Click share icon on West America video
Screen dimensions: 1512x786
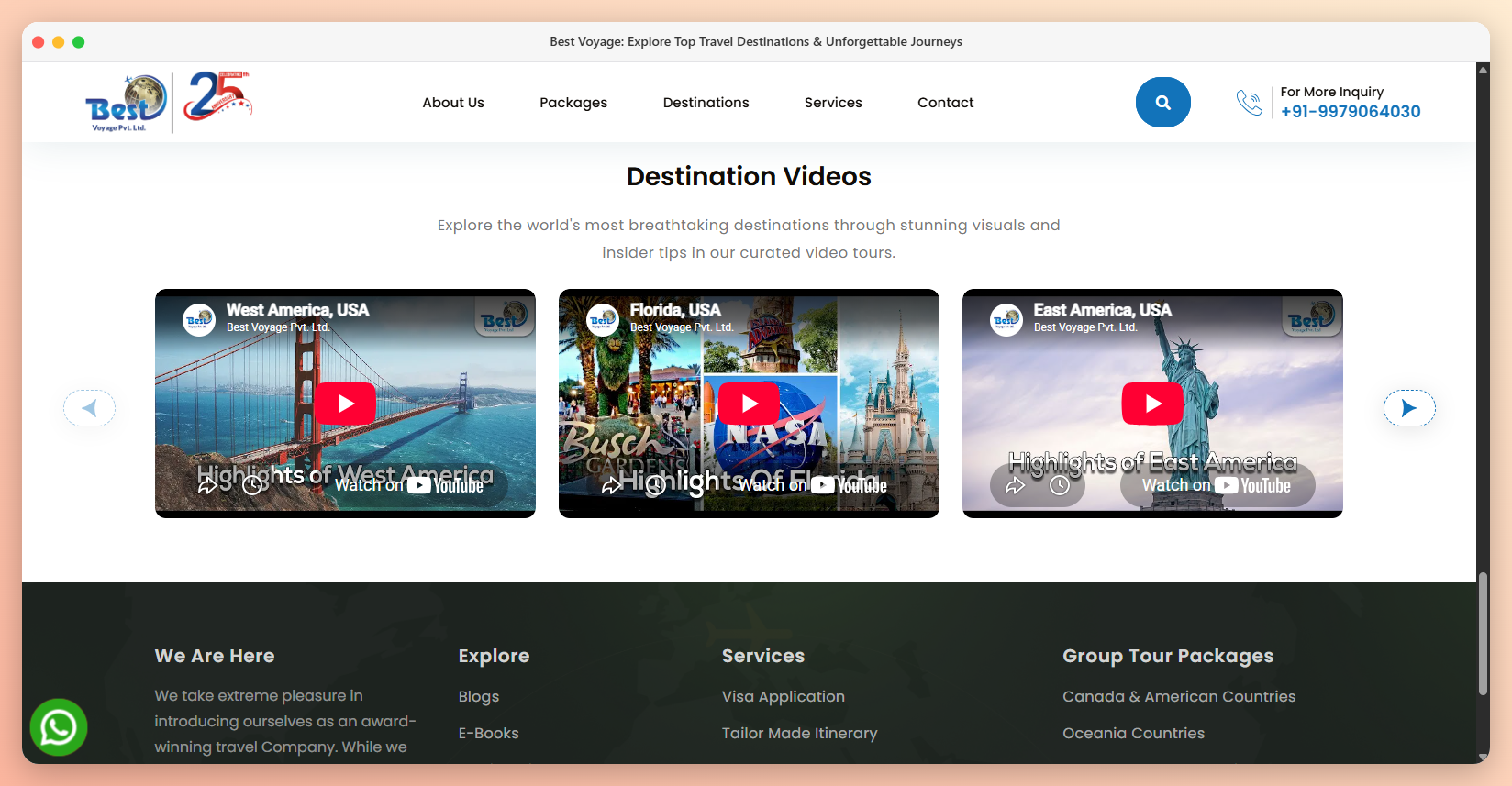point(208,485)
